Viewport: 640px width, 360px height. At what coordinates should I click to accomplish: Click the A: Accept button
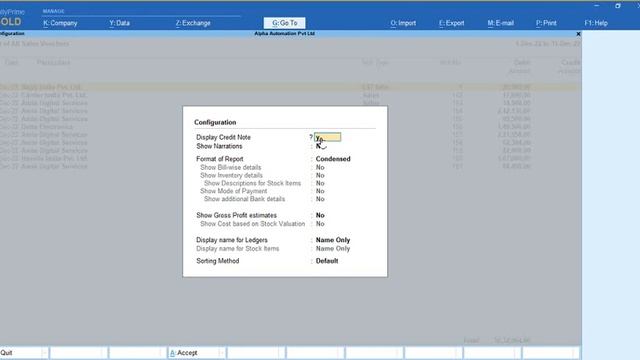(196, 353)
